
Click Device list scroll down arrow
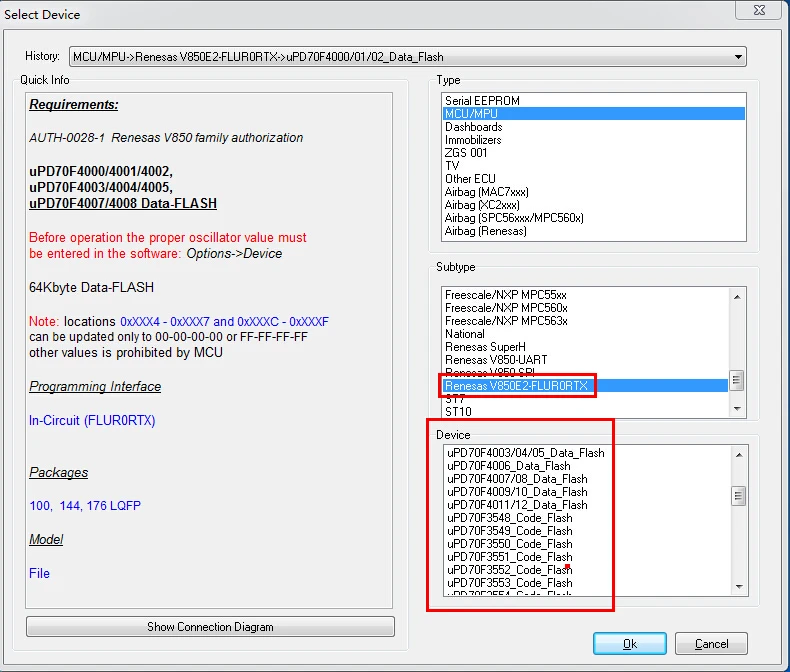pos(739,586)
